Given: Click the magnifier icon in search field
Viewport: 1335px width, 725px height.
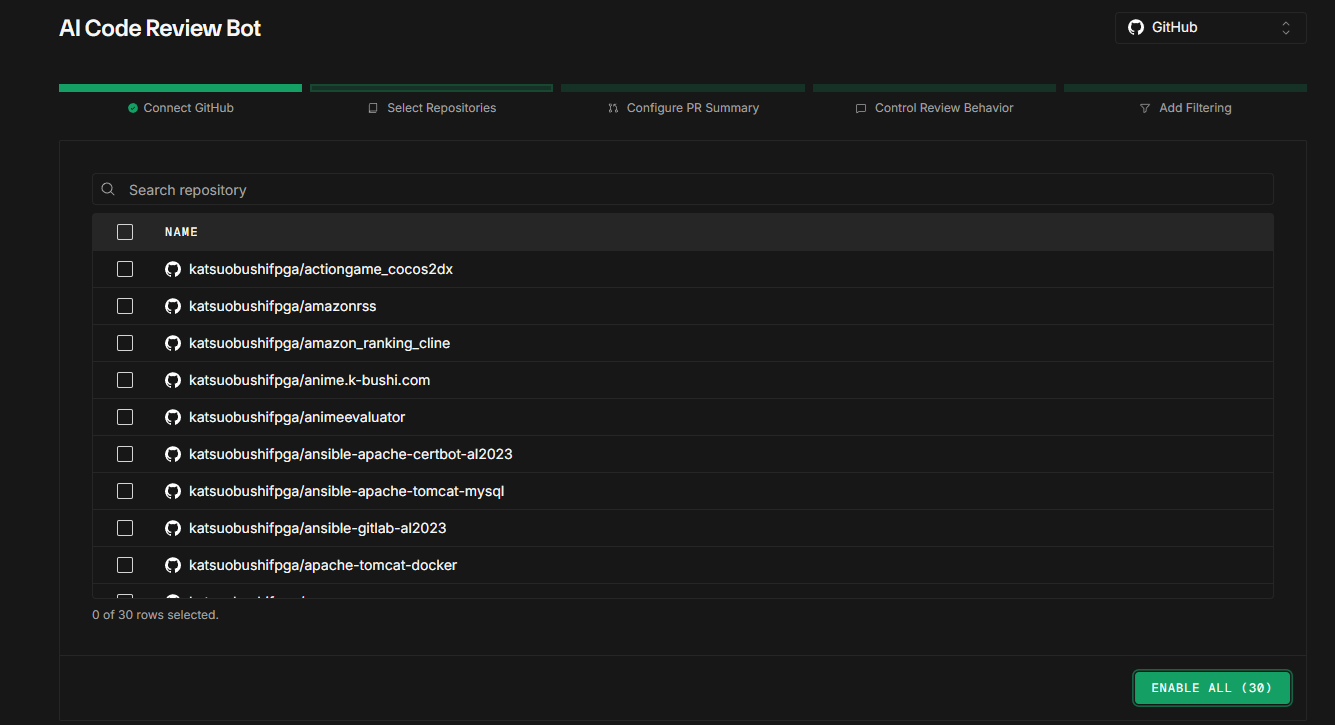Looking at the screenshot, I should (108, 189).
